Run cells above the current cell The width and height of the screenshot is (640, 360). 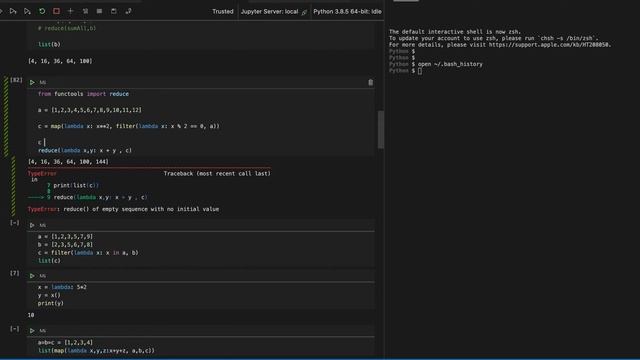13,11
